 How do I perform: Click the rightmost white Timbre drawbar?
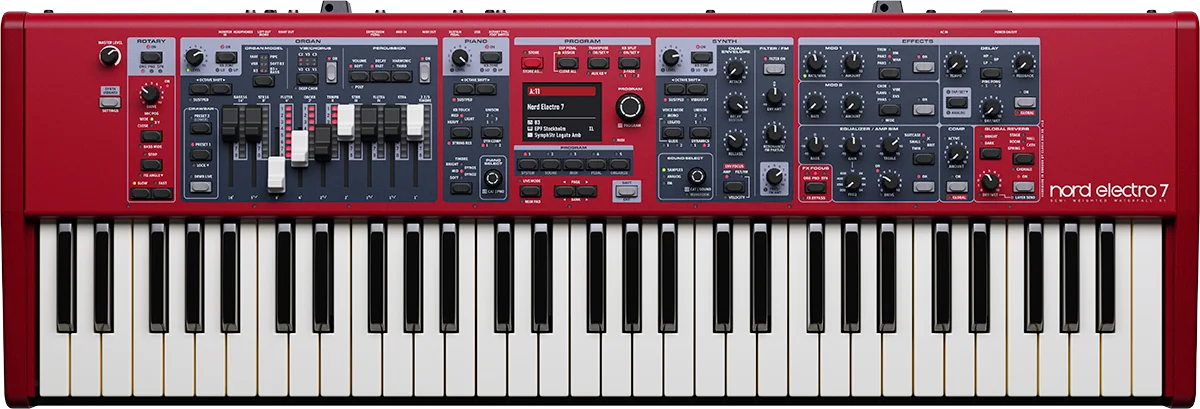coord(415,122)
